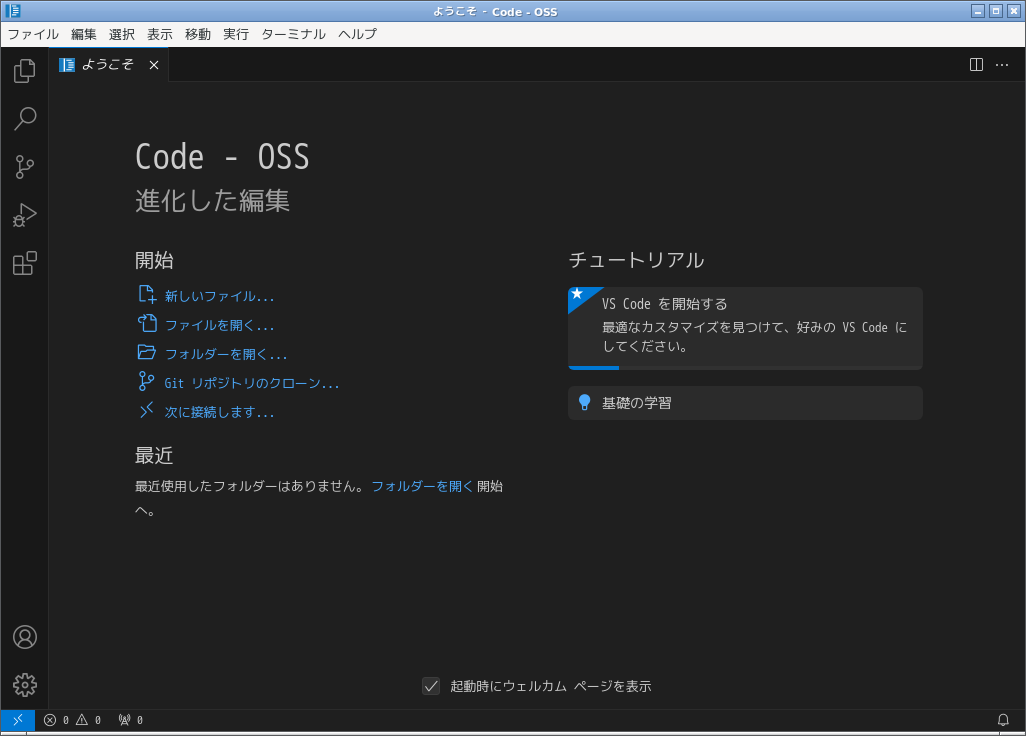Click the remote window indicator in status bar

click(x=18, y=720)
